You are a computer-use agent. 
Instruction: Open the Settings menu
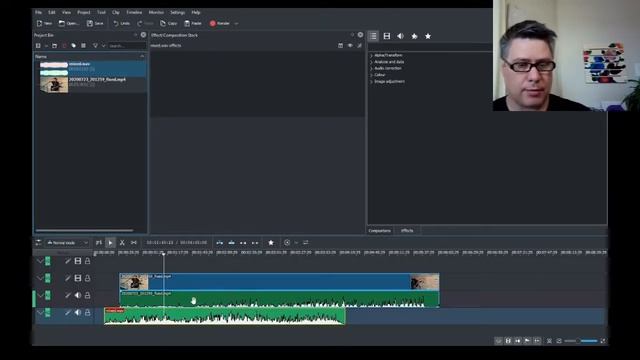[177, 13]
